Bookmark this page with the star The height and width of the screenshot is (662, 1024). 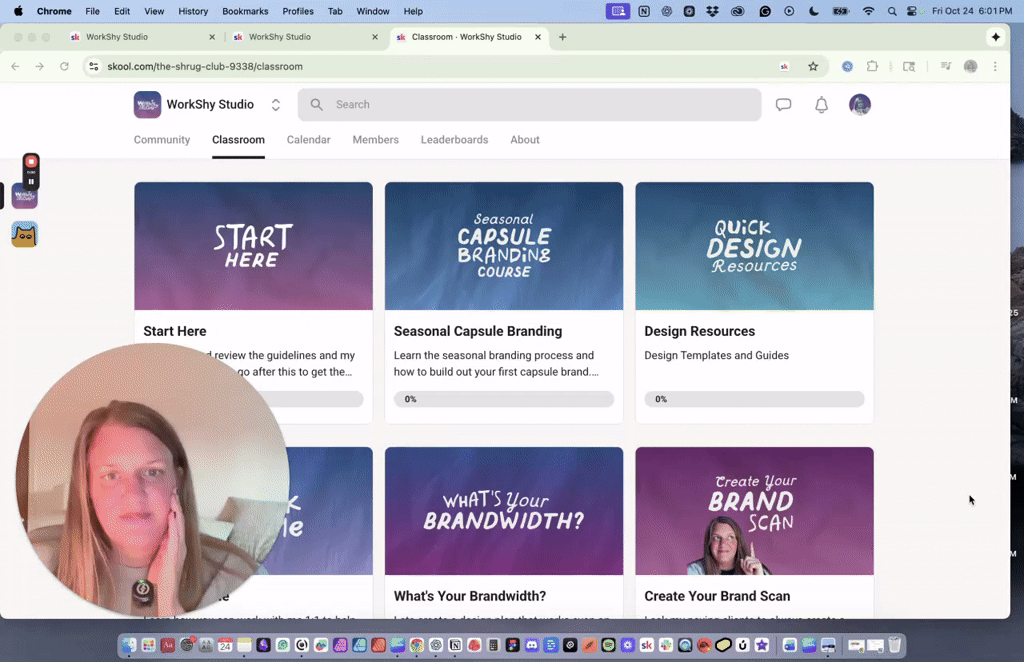click(x=813, y=67)
